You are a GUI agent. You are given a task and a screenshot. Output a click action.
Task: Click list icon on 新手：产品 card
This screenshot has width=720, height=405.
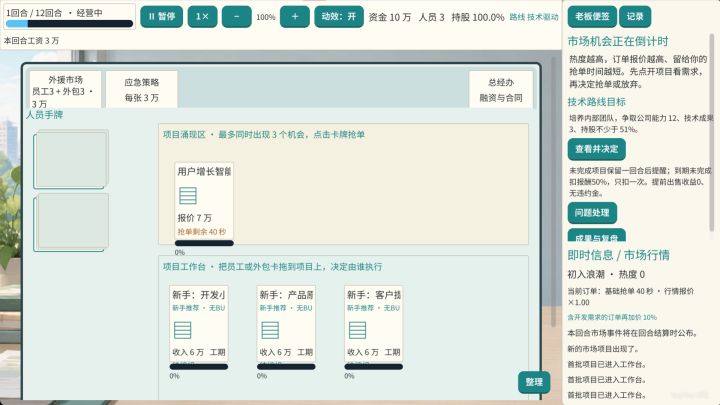coord(270,330)
